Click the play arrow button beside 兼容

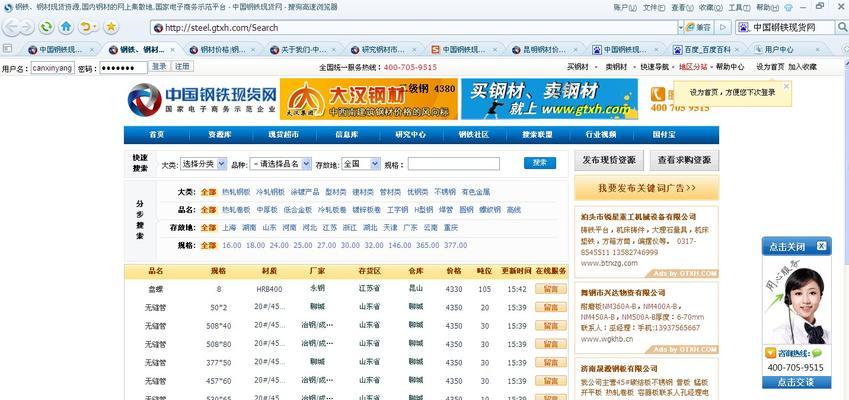tap(722, 27)
